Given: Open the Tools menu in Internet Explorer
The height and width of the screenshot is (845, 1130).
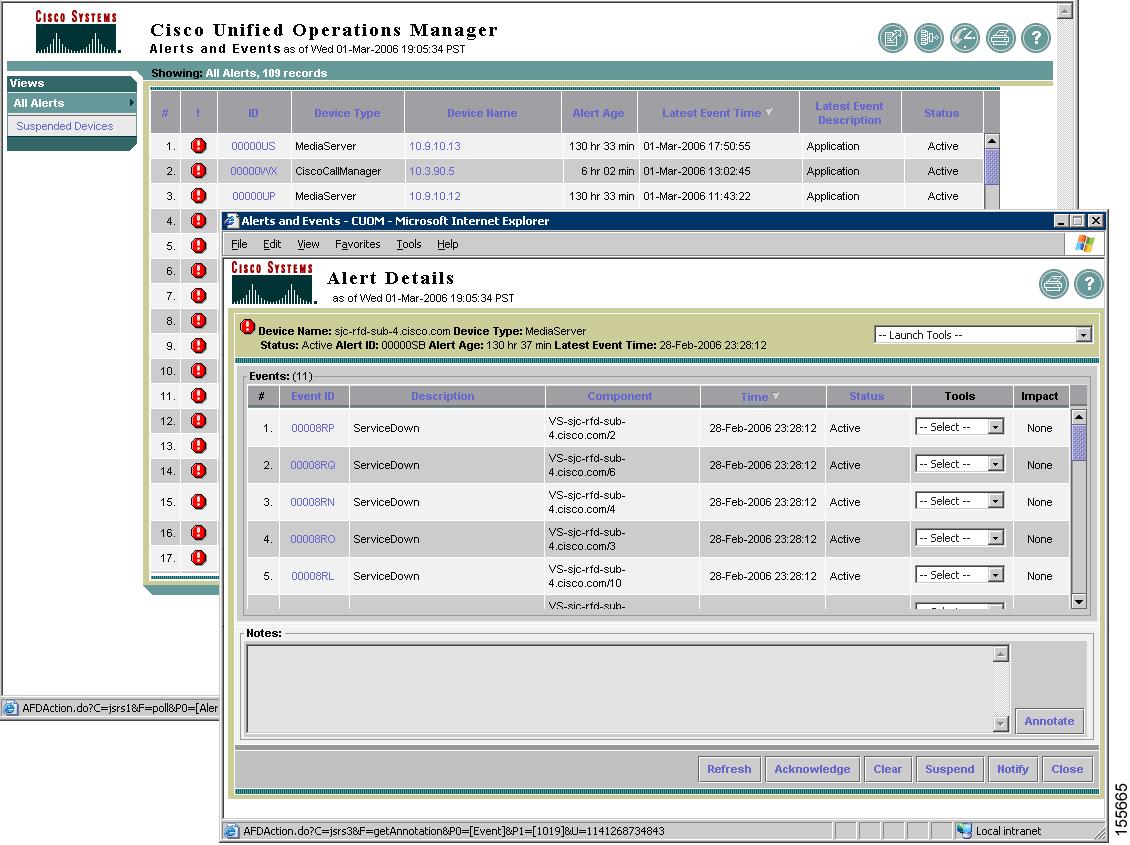Looking at the screenshot, I should click(x=409, y=244).
